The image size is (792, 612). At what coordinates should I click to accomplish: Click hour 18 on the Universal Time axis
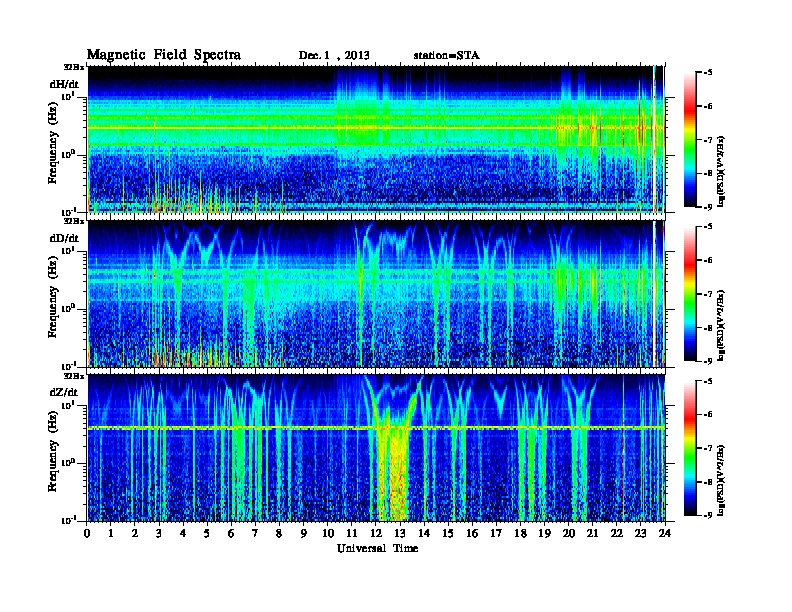coord(520,533)
